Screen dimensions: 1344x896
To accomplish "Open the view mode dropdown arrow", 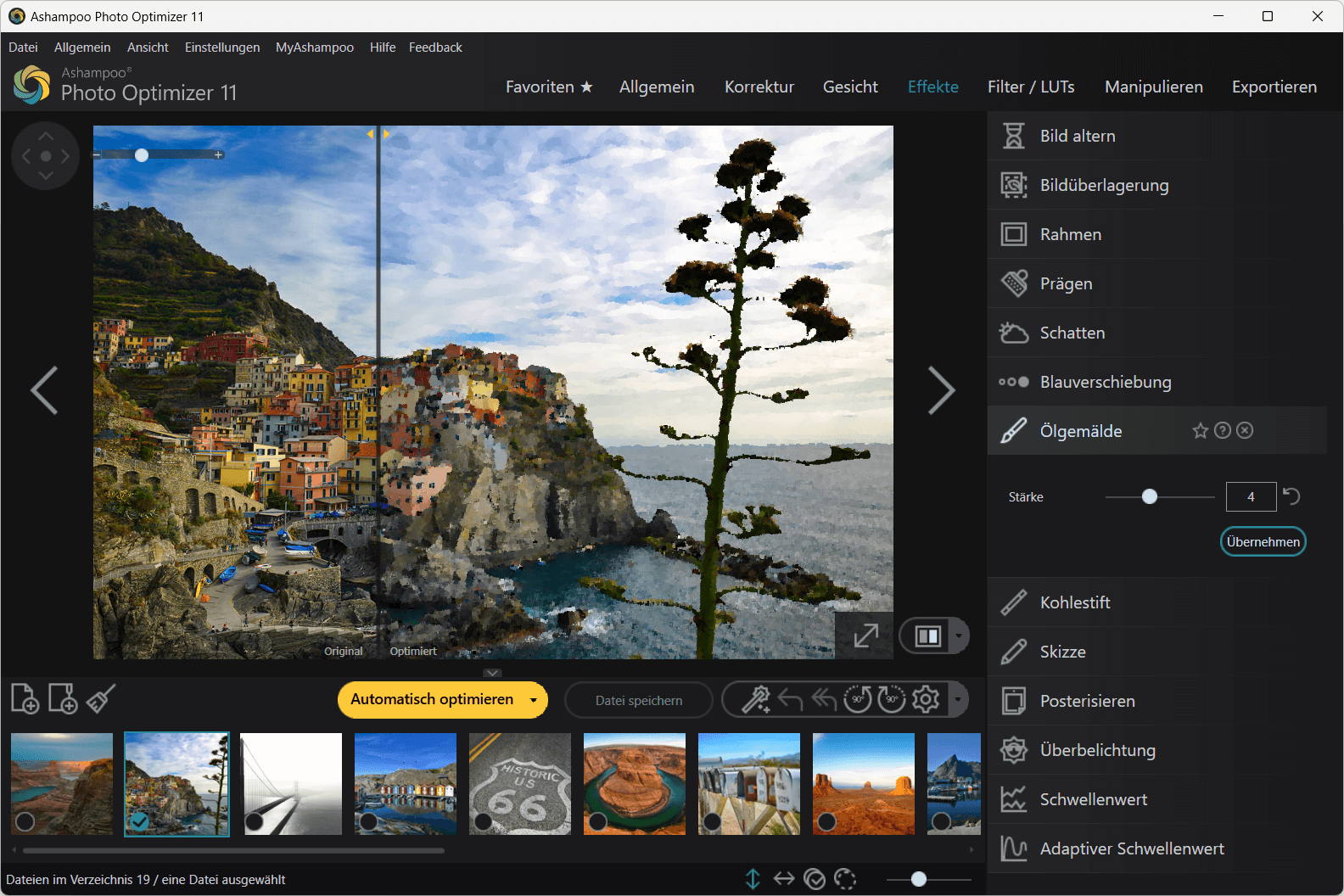I will [x=959, y=636].
